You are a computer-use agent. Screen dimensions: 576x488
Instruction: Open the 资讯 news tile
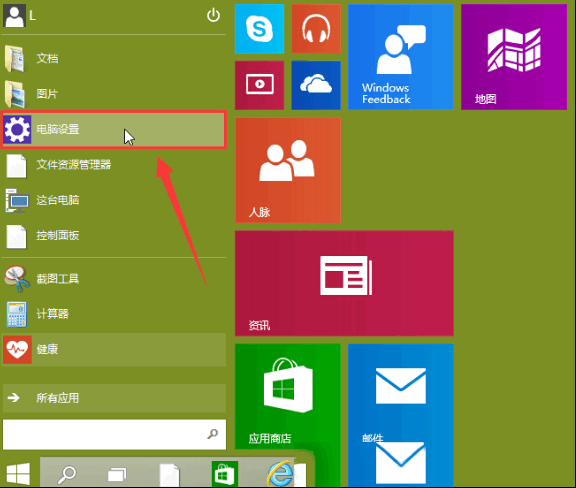tap(344, 283)
